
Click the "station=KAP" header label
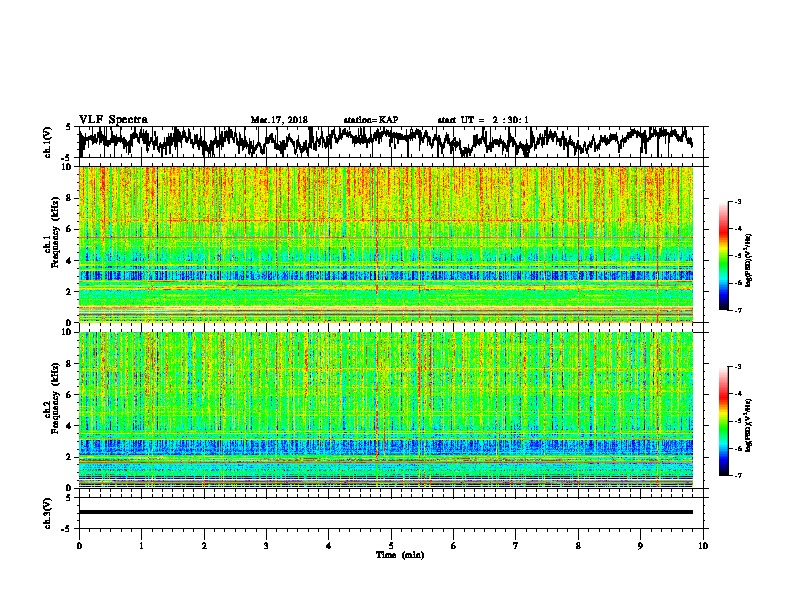371,120
